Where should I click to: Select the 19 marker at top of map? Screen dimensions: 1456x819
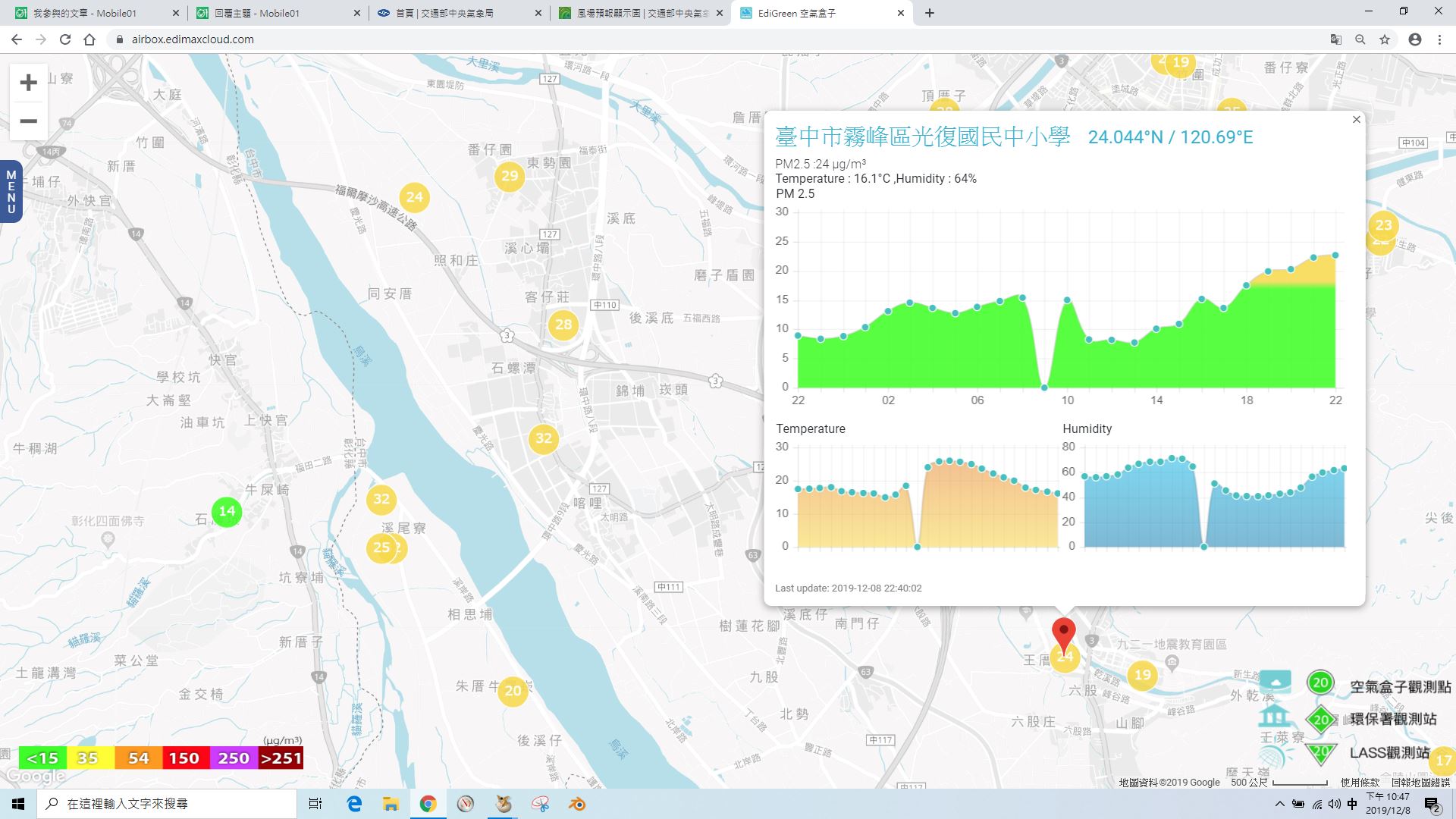point(1181,62)
